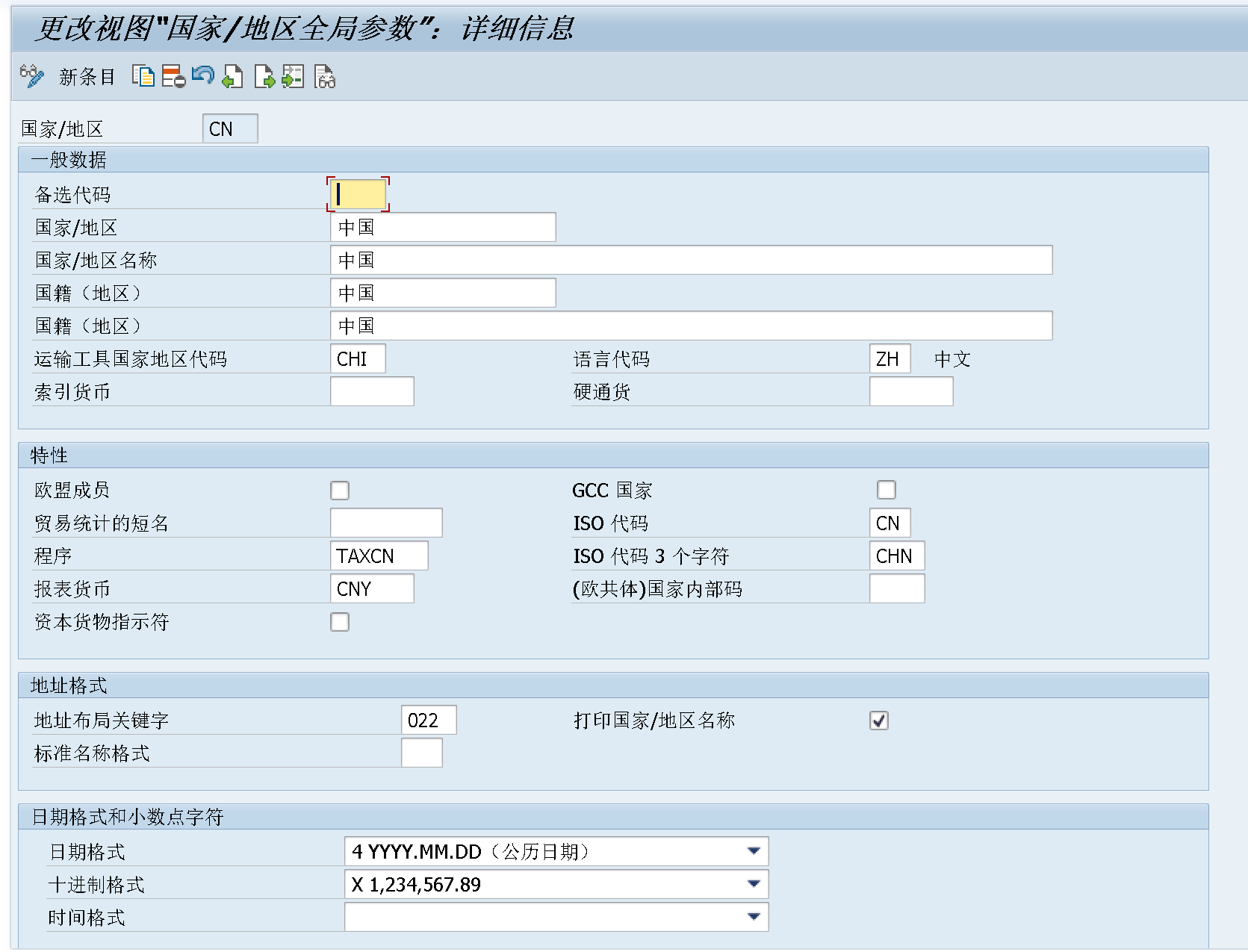Click the 程序 field TAXCN
Viewport: 1248px width, 952px height.
(x=379, y=556)
